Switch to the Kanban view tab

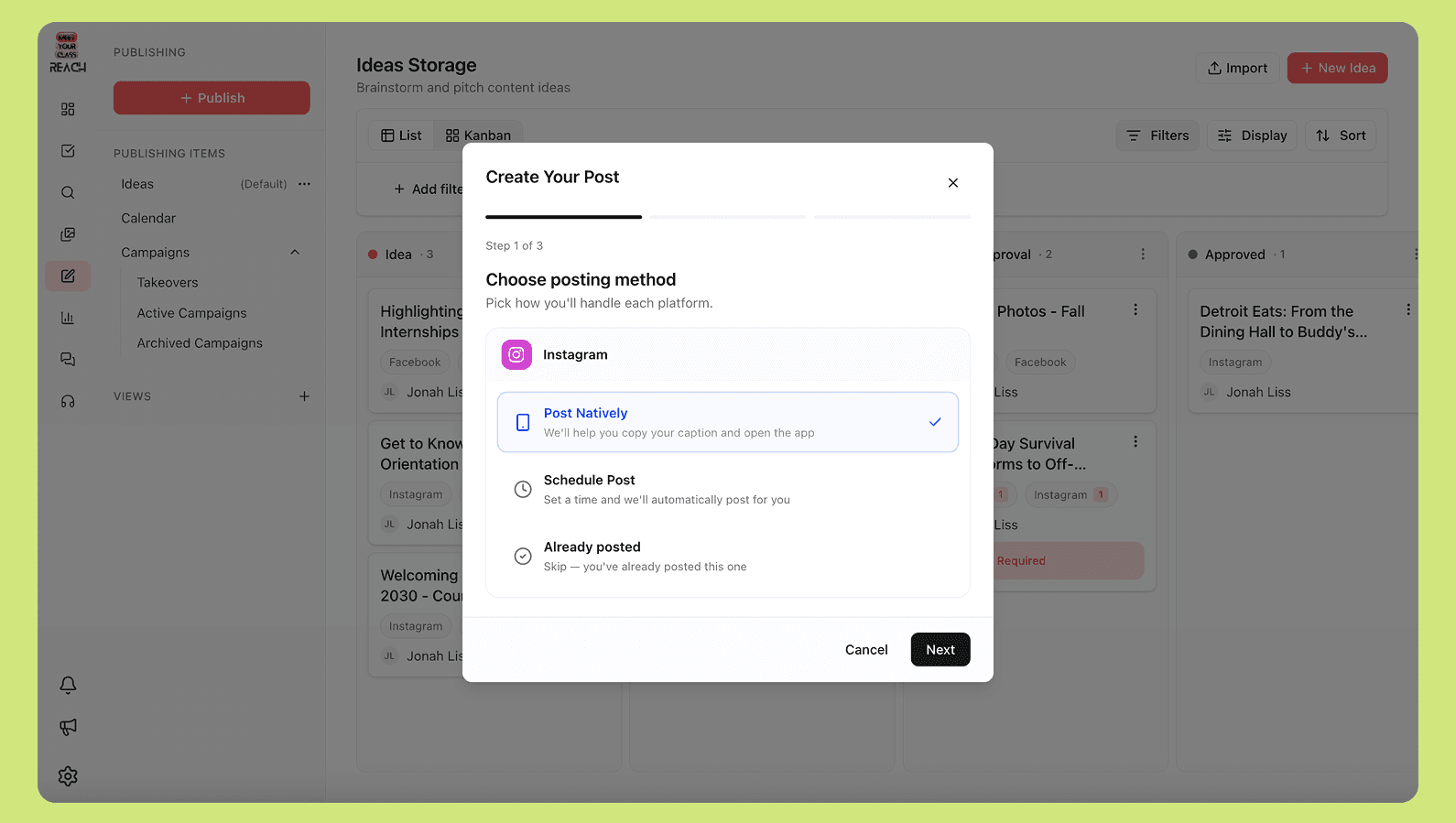click(x=478, y=135)
